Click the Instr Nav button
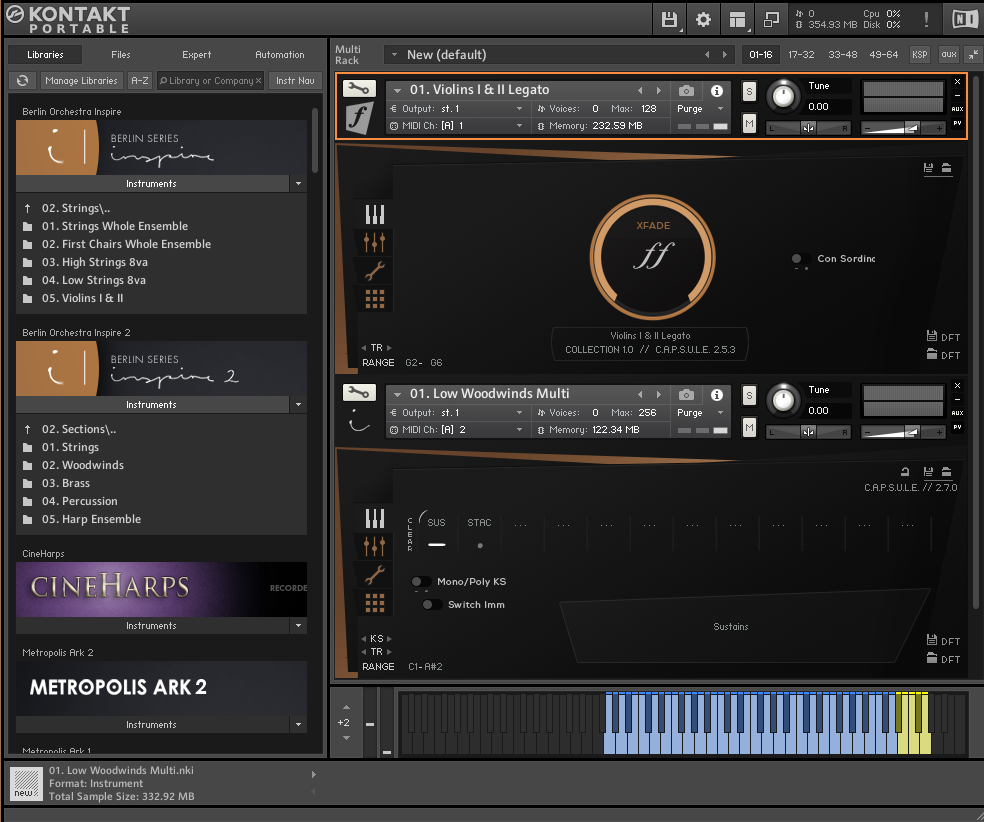The height and width of the screenshot is (822, 984). (x=295, y=80)
